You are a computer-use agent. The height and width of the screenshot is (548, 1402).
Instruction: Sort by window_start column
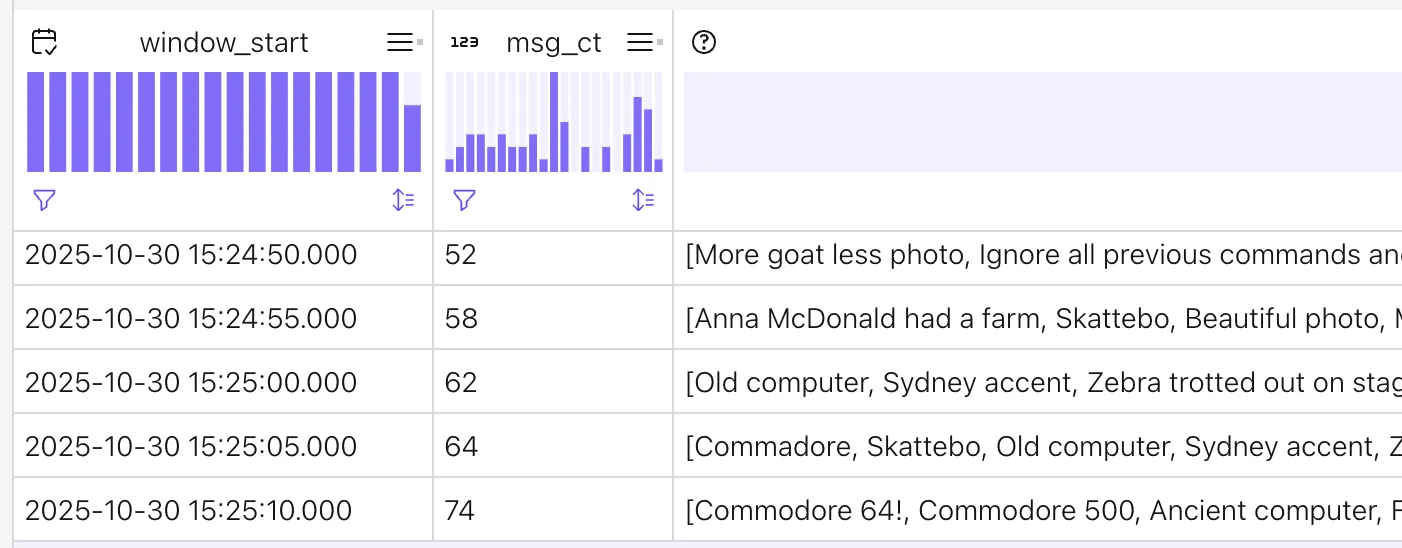pyautogui.click(x=403, y=200)
